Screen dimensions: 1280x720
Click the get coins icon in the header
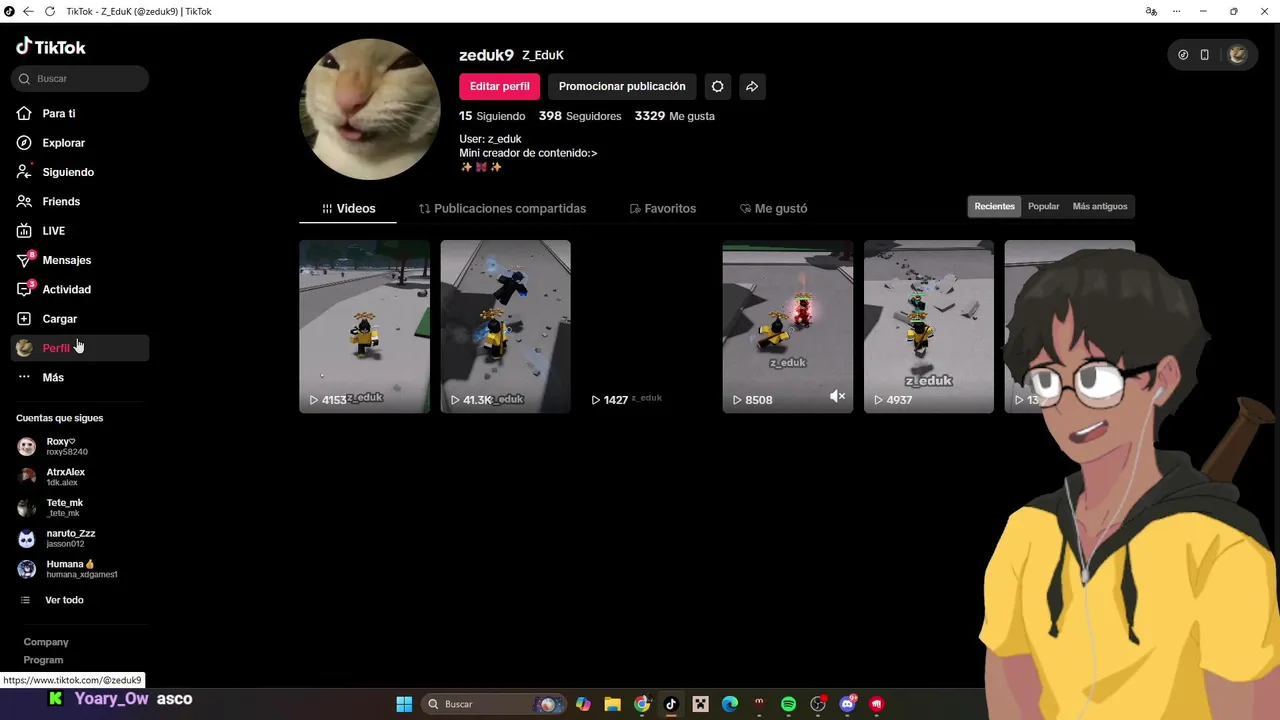pyautogui.click(x=1183, y=55)
